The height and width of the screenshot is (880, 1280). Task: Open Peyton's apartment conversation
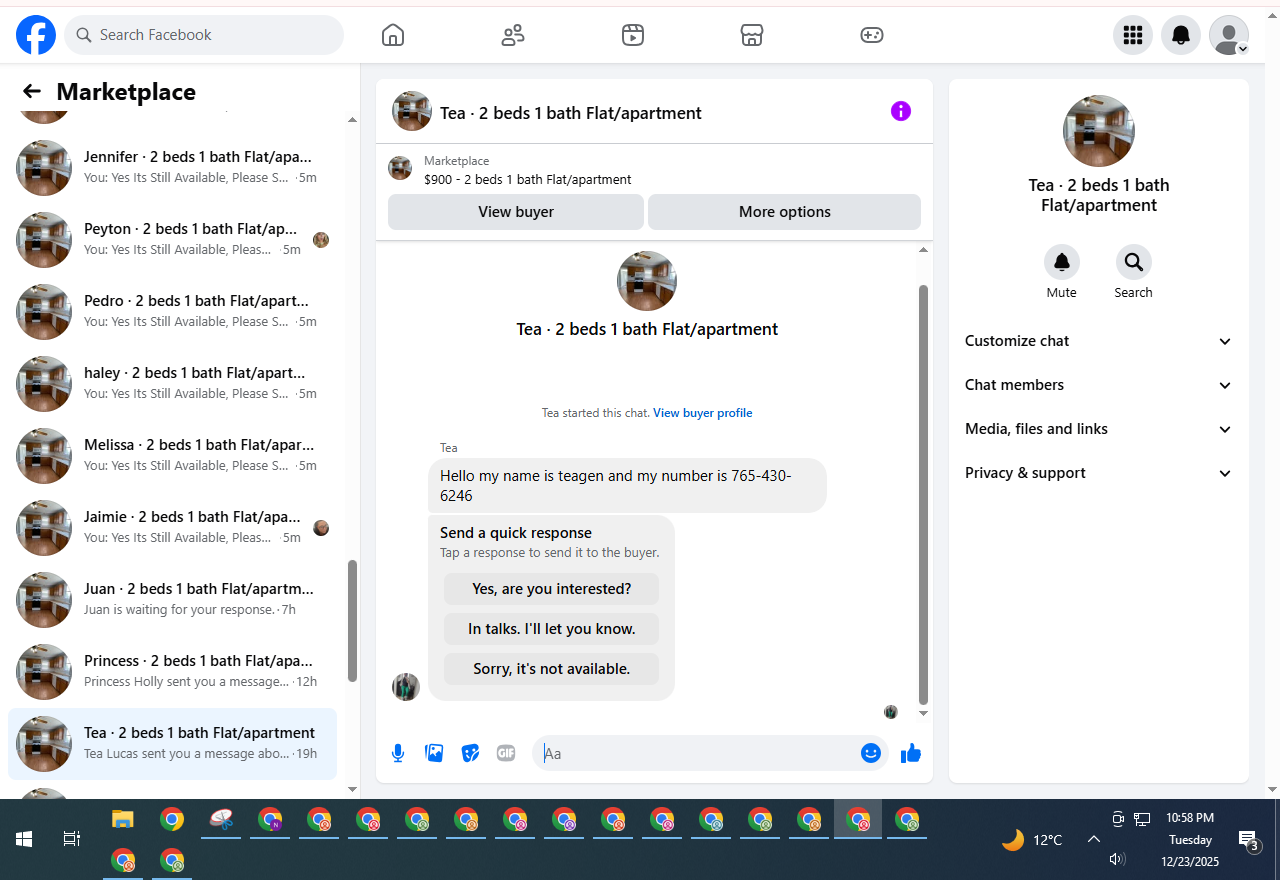tap(172, 240)
